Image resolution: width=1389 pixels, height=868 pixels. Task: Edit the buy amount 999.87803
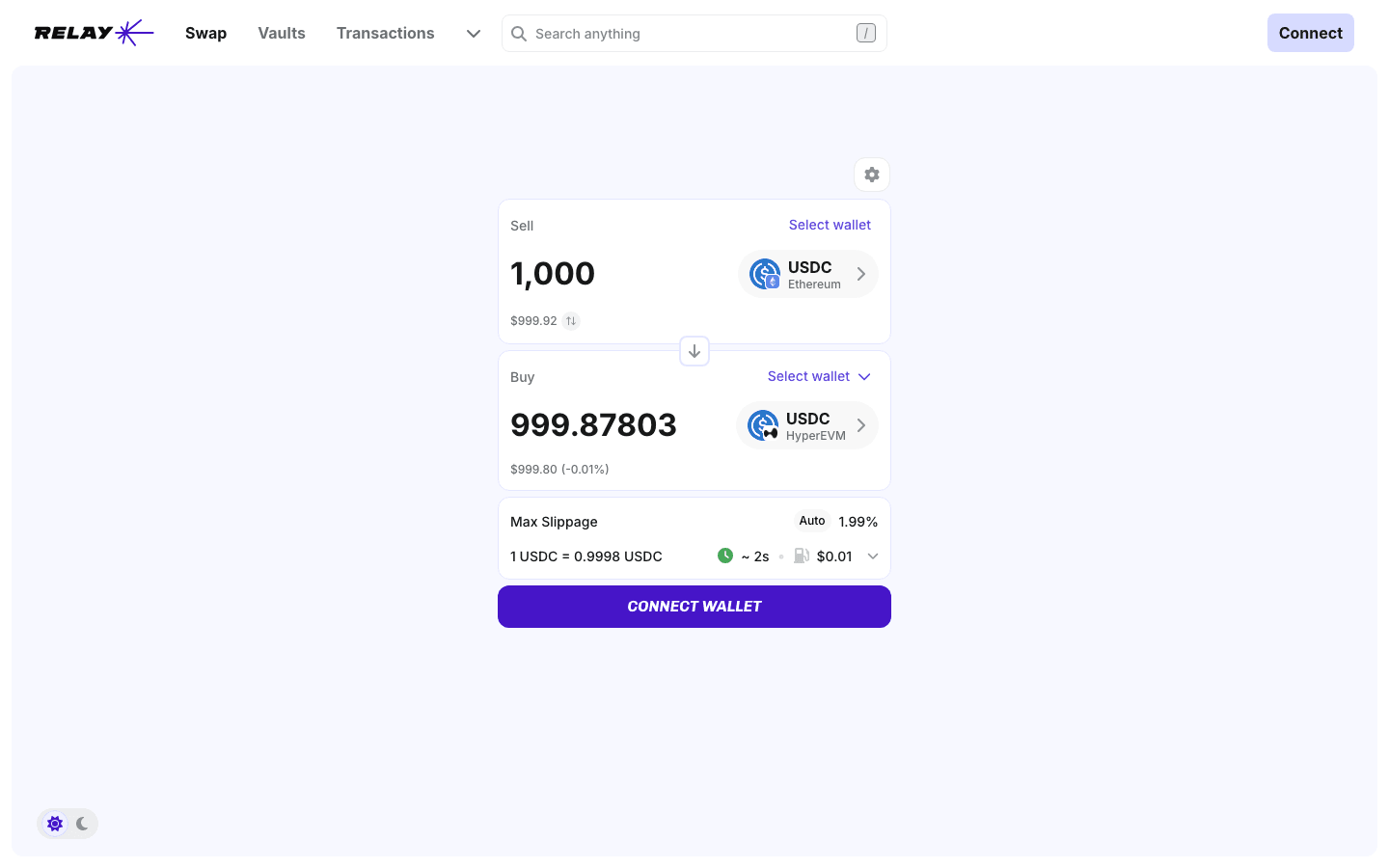594,425
